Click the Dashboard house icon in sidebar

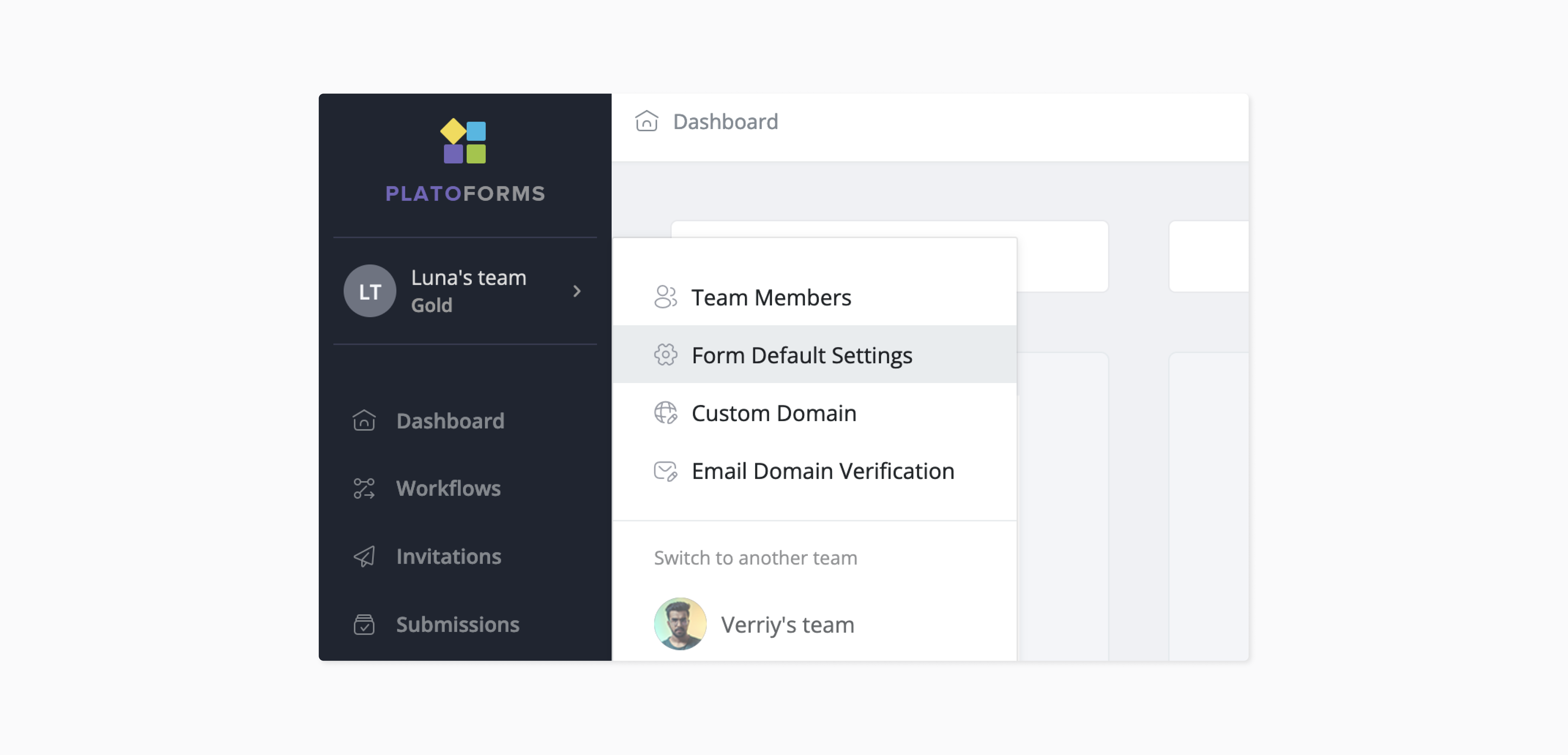(x=364, y=420)
